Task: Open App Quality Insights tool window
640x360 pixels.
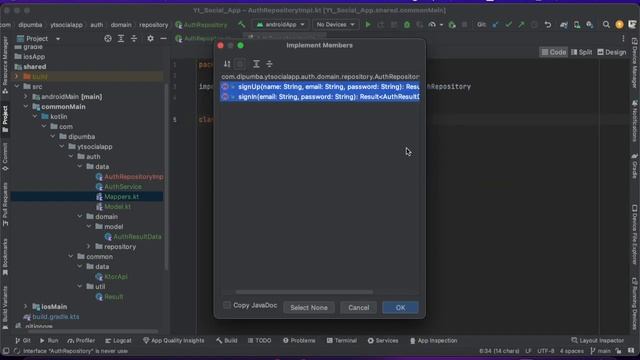Action: coord(174,340)
